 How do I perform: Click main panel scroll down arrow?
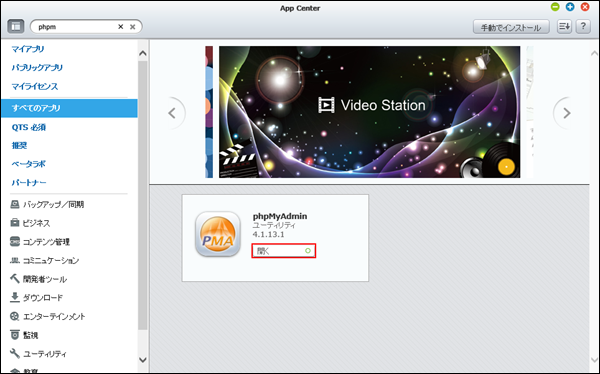click(594, 360)
